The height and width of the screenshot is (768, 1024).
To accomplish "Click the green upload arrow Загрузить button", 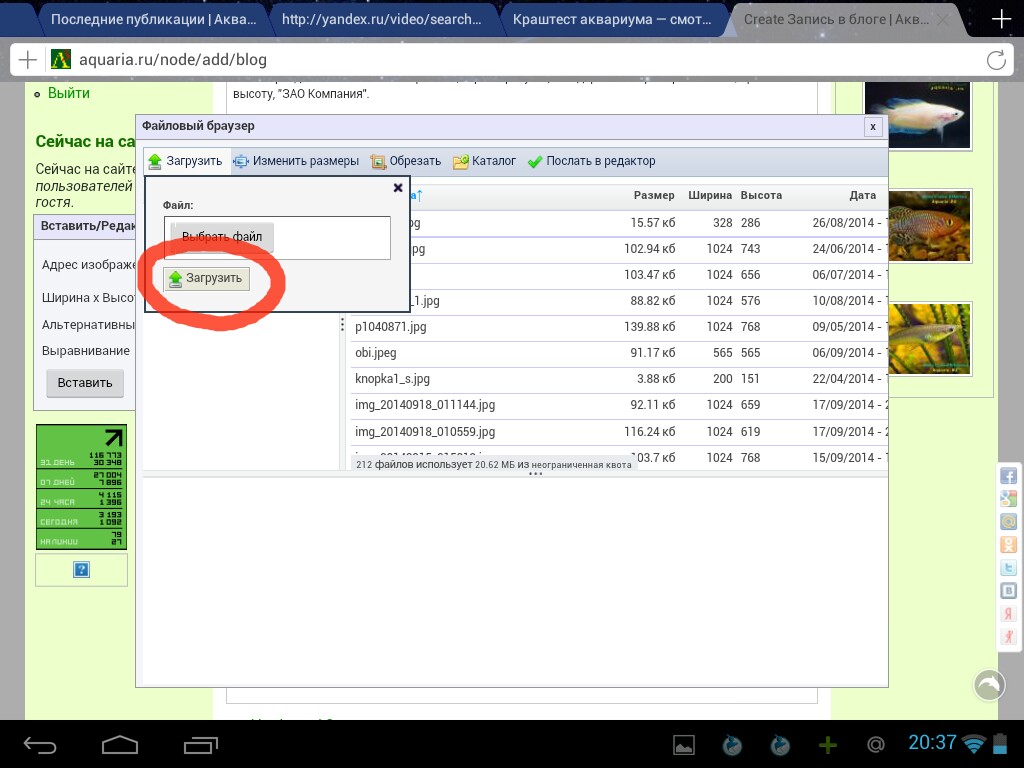I will [206, 278].
